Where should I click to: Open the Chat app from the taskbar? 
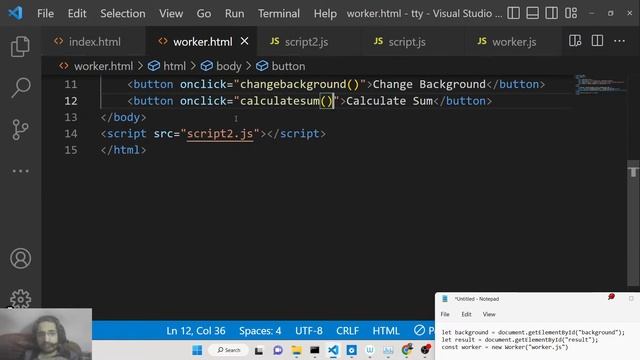tap(278, 350)
